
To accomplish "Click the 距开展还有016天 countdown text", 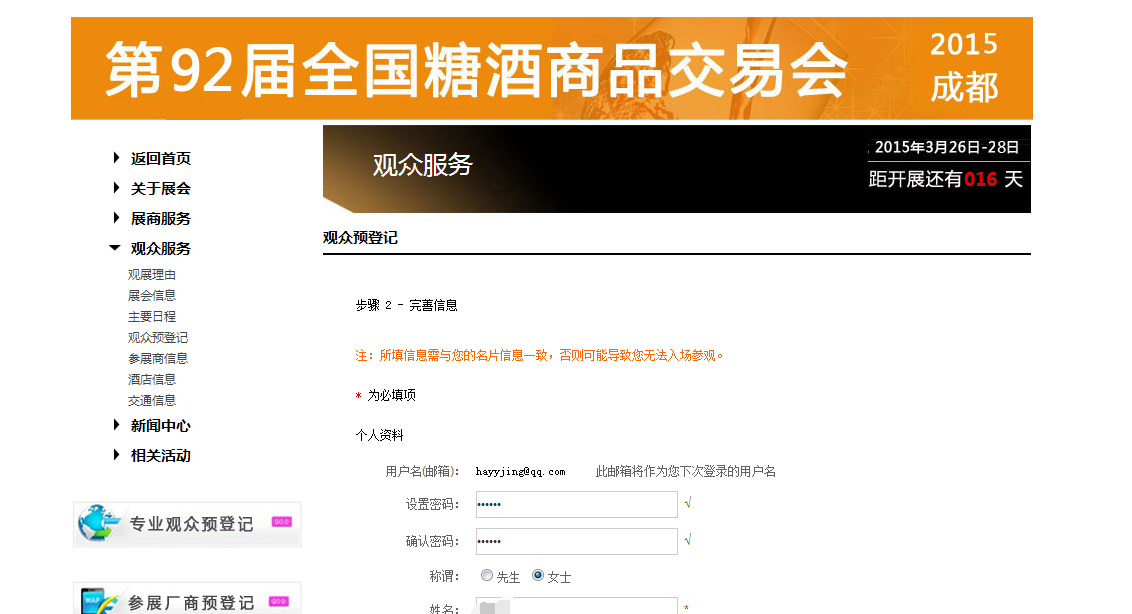I will [945, 179].
